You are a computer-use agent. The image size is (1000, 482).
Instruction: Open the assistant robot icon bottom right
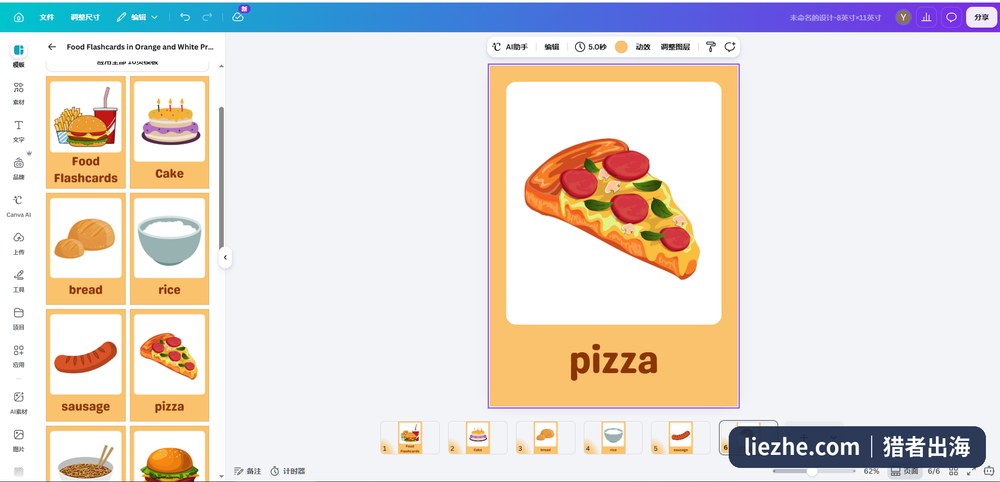pyautogui.click(x=989, y=471)
